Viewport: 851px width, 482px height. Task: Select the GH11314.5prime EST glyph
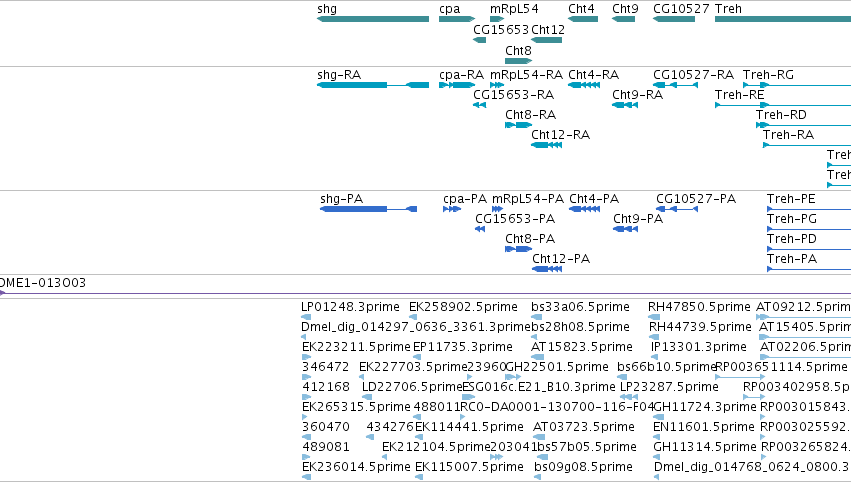point(657,456)
